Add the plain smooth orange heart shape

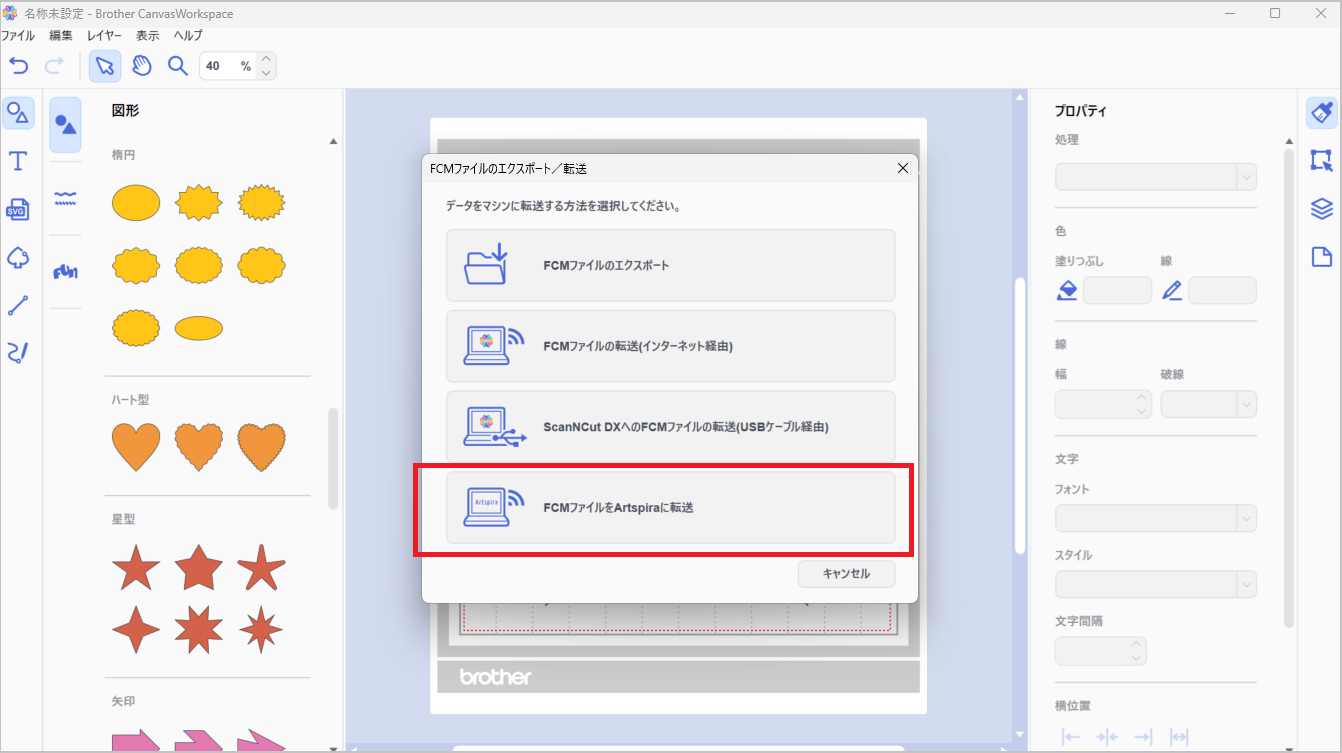pyautogui.click(x=136, y=447)
